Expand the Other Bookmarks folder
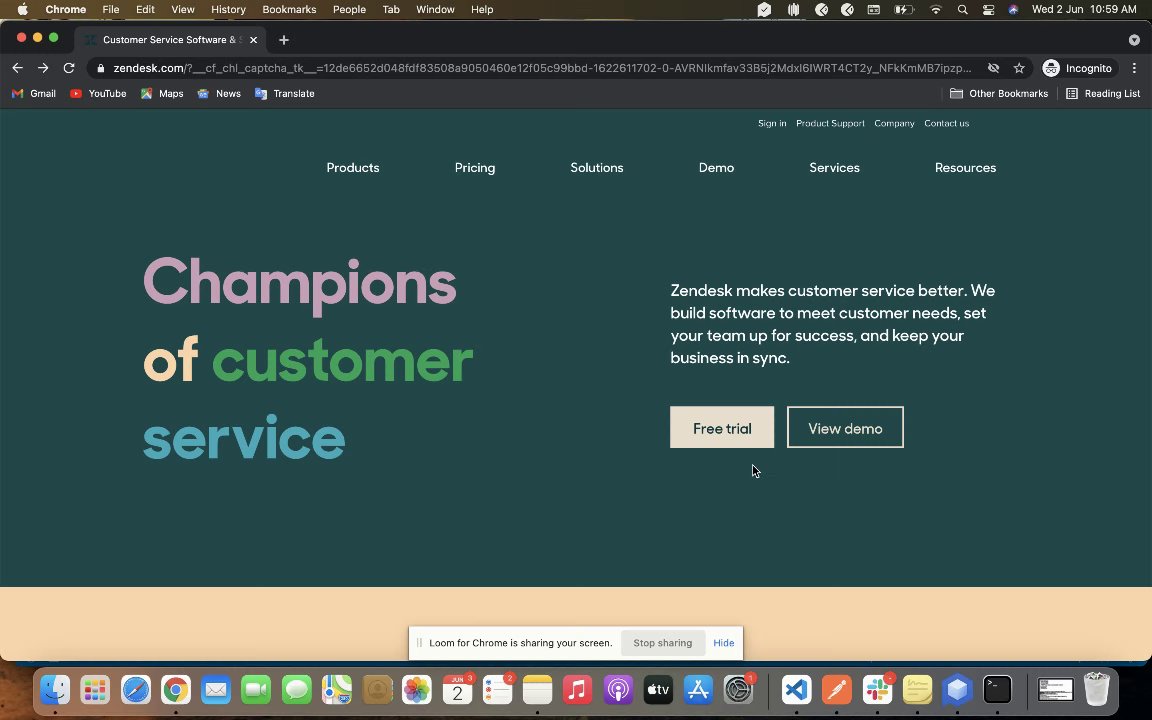1152x720 pixels. pyautogui.click(x=999, y=93)
